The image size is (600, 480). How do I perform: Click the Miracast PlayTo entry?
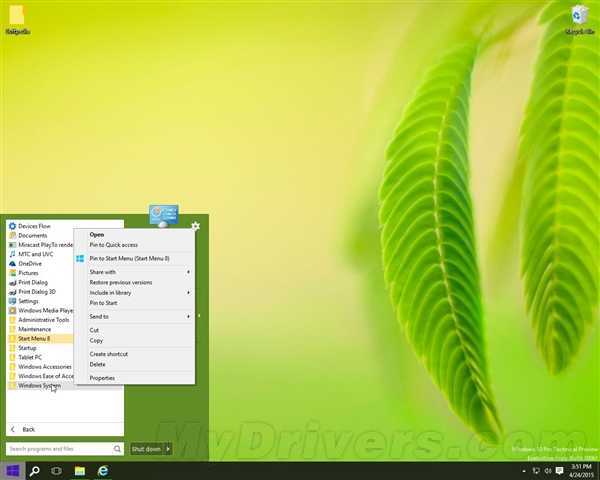pos(40,245)
